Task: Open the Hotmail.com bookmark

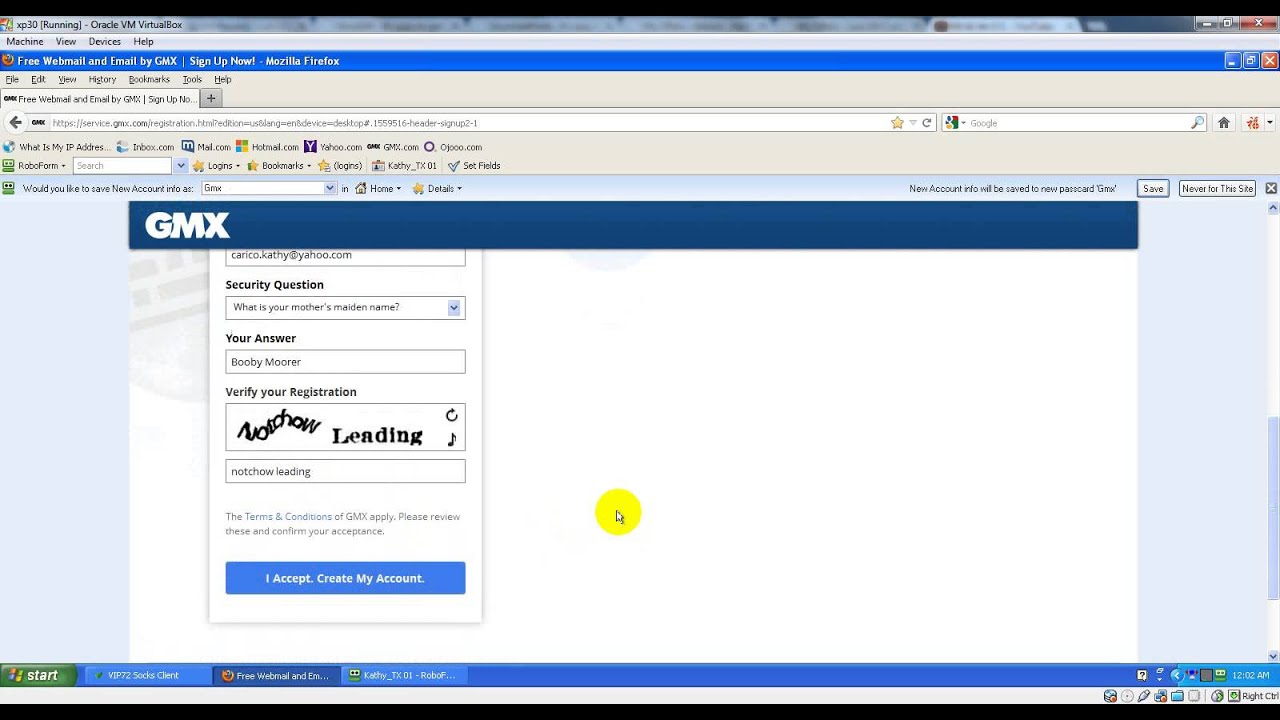Action: tap(268, 147)
